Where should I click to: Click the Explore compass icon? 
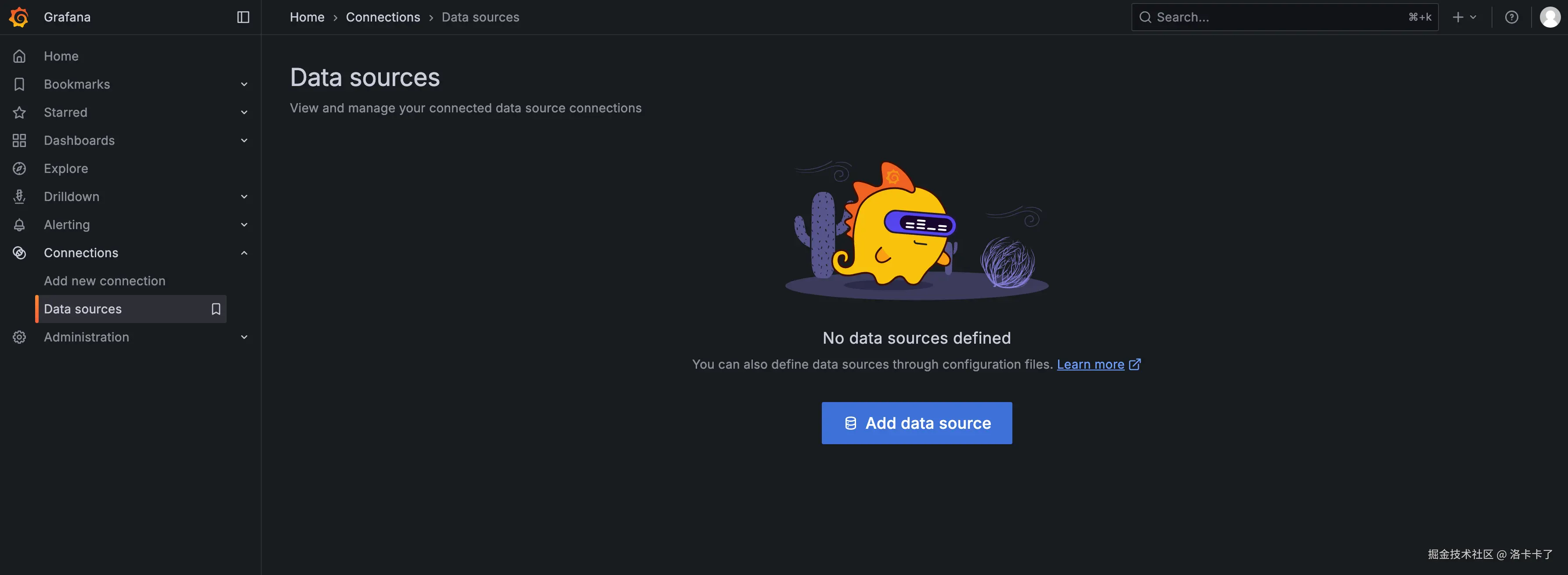click(x=19, y=169)
